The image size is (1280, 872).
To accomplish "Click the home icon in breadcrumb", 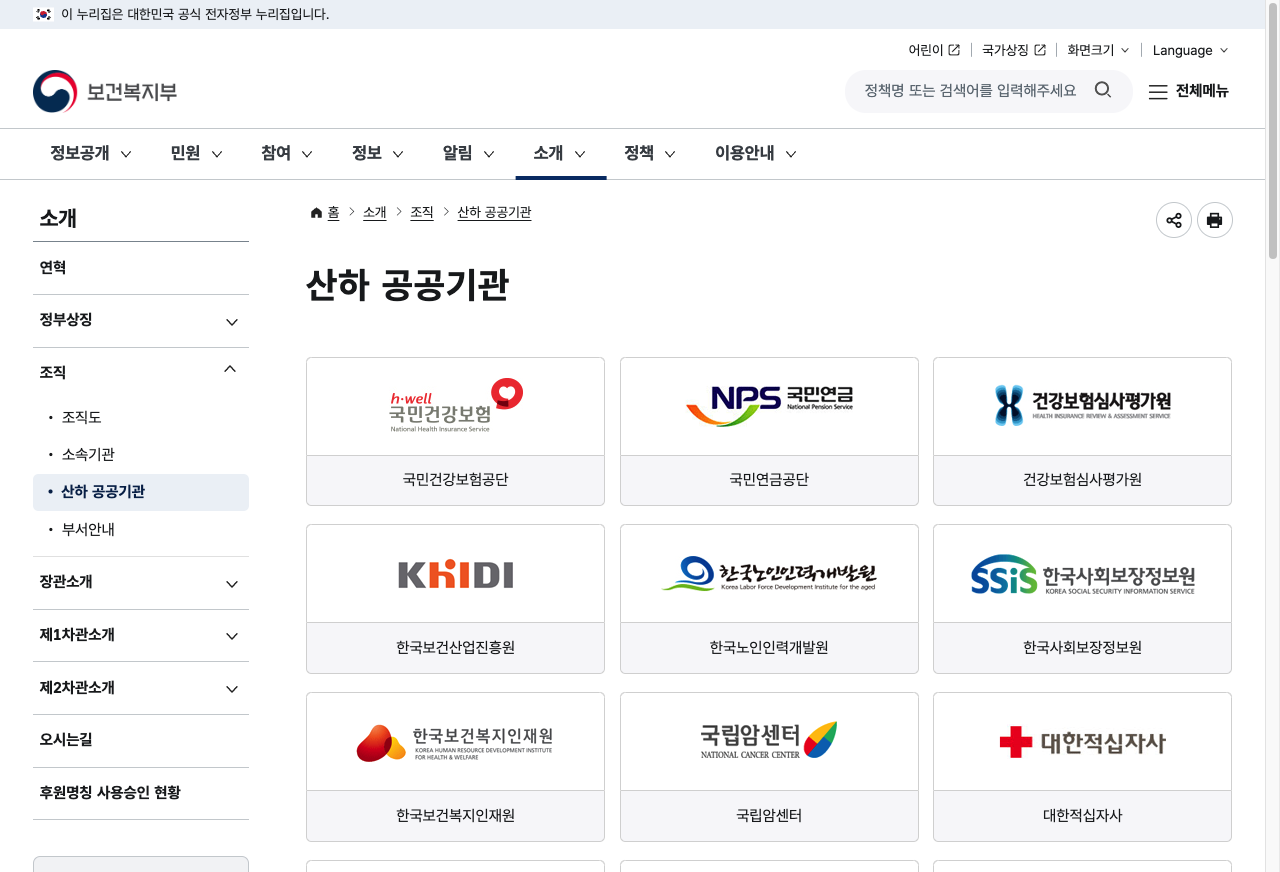I will pyautogui.click(x=316, y=213).
